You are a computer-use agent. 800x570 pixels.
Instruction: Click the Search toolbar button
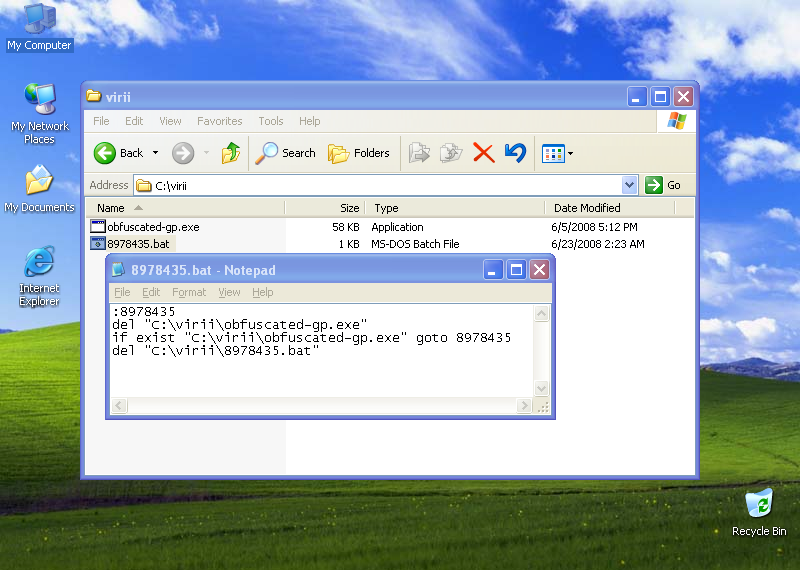(285, 153)
